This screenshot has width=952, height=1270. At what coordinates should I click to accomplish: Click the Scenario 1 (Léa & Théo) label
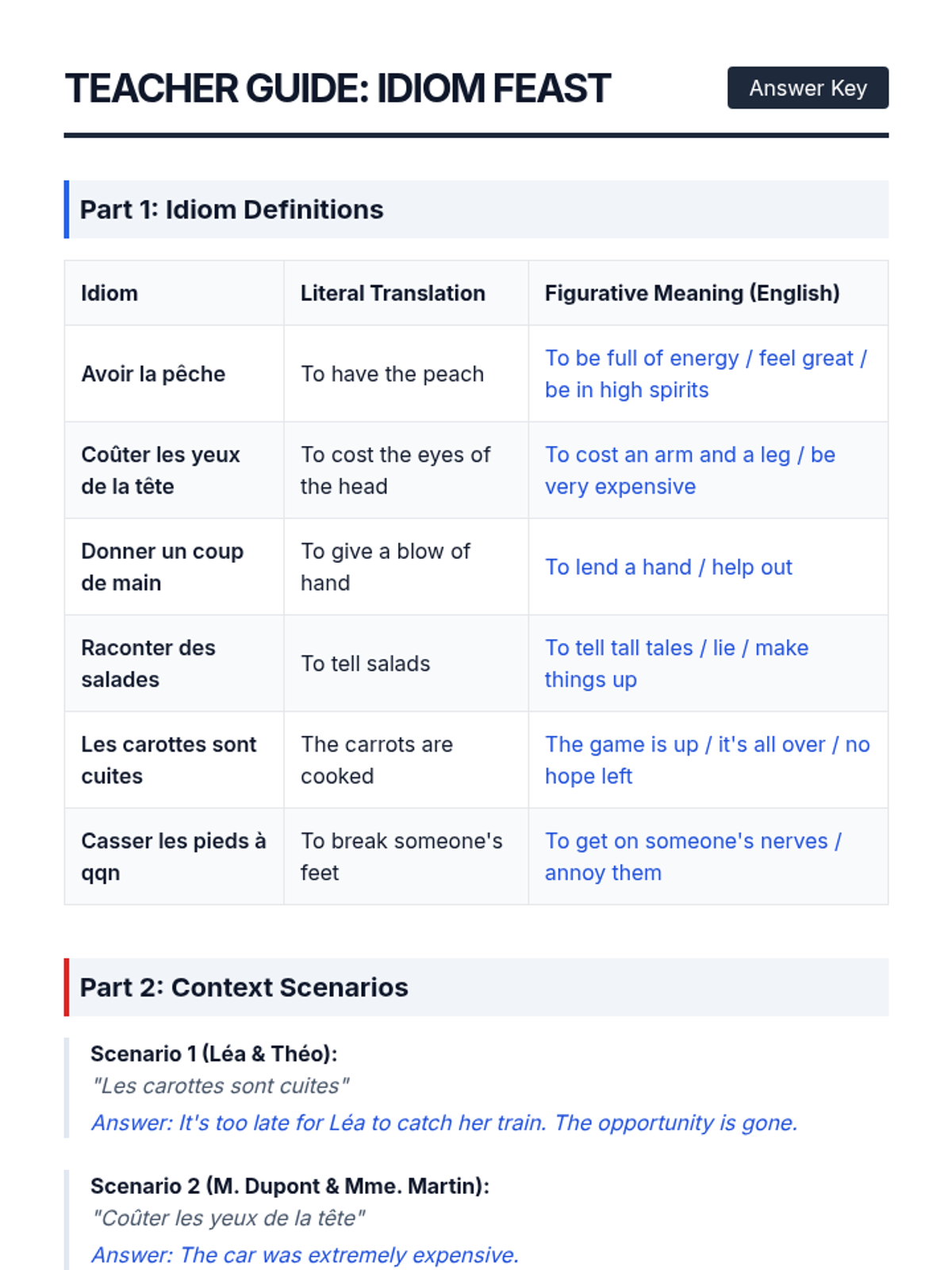213,1054
